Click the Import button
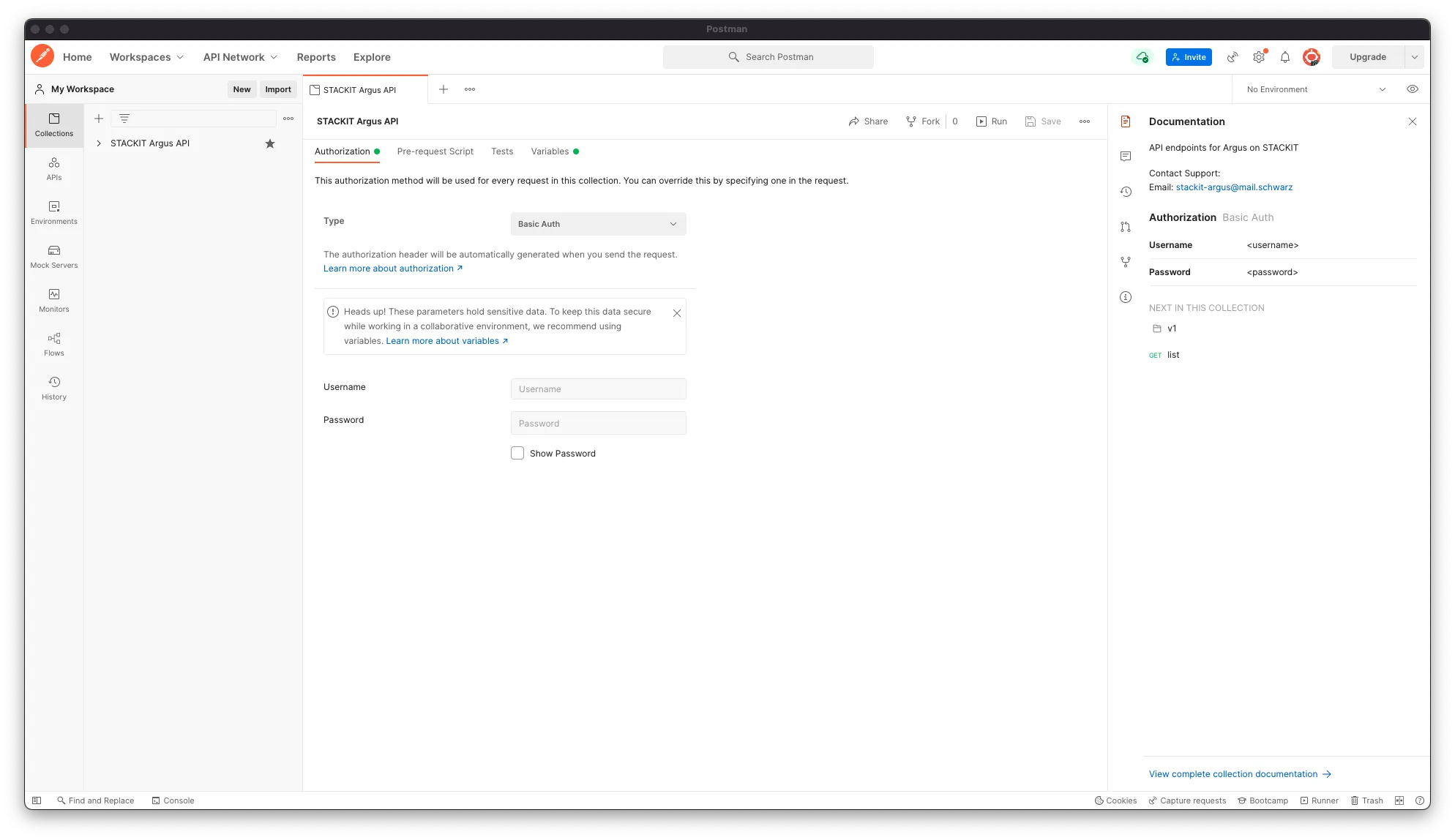The image size is (1455, 840). [277, 89]
